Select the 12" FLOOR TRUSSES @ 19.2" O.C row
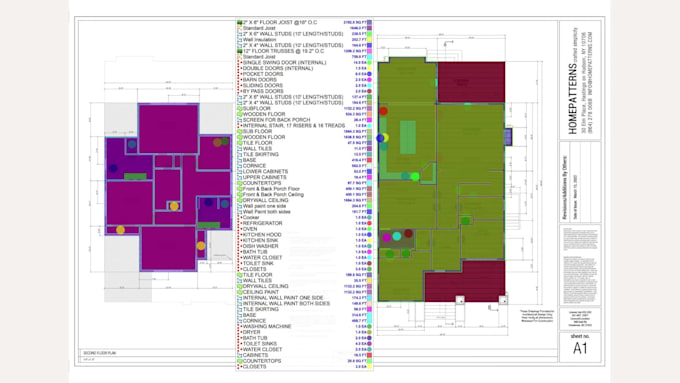This screenshot has height=383, width=680. 304,51
